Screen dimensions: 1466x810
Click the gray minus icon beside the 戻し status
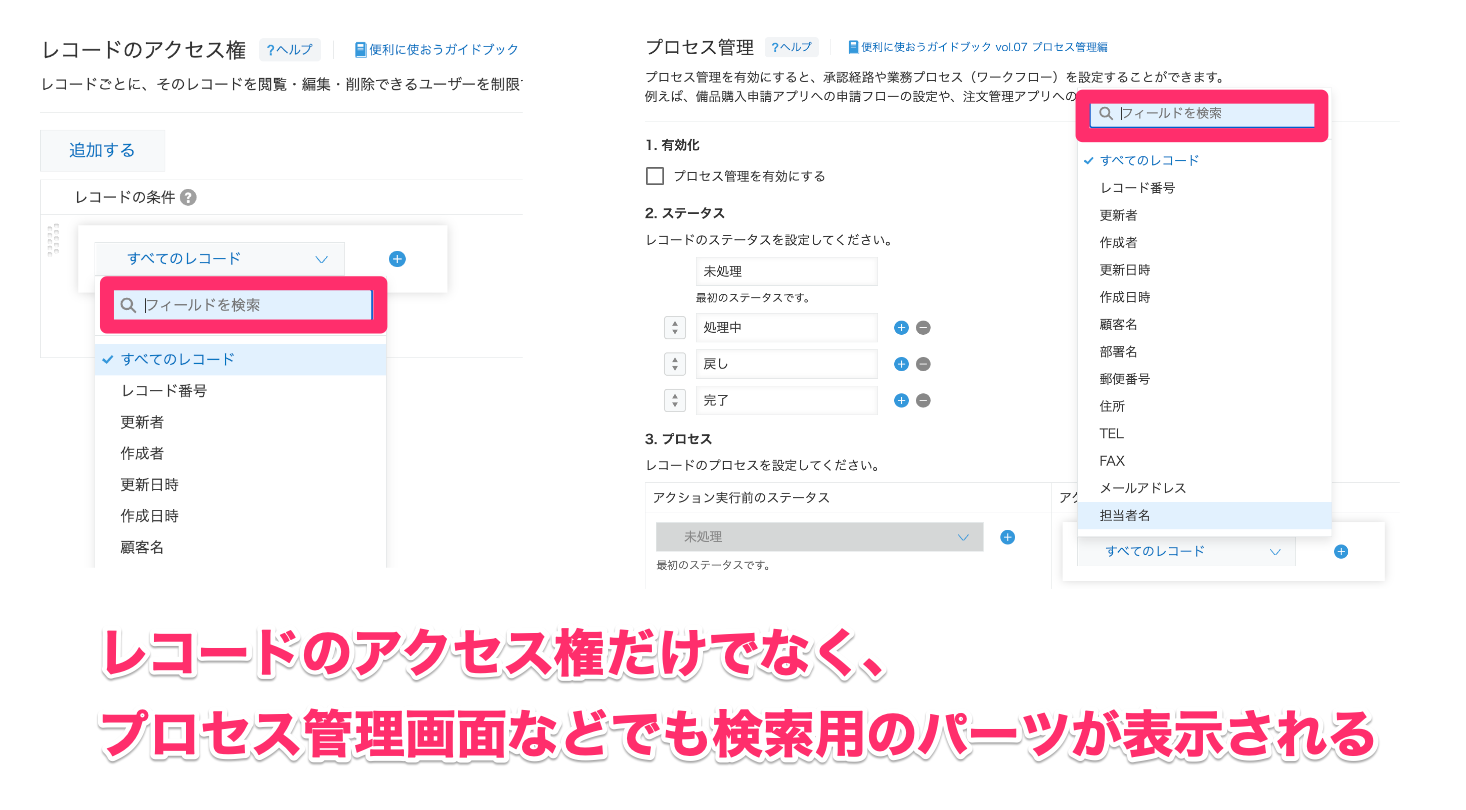pyautogui.click(x=922, y=363)
